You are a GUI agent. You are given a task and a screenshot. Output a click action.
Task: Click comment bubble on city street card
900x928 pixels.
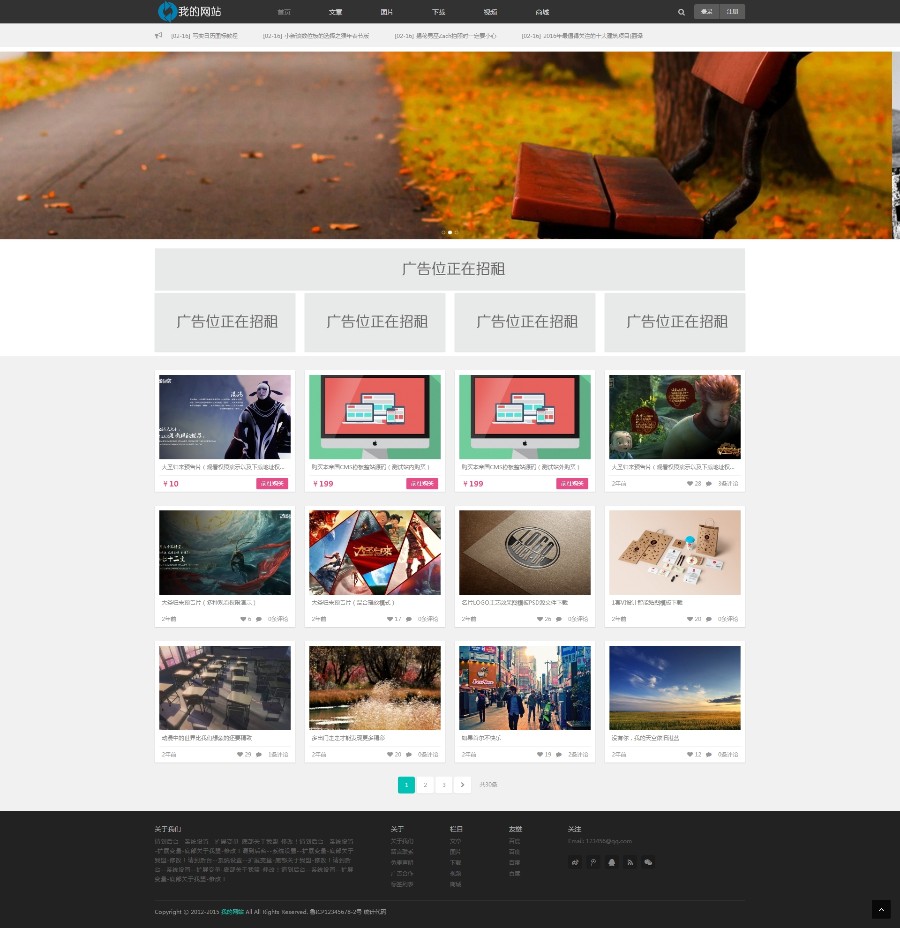point(559,755)
